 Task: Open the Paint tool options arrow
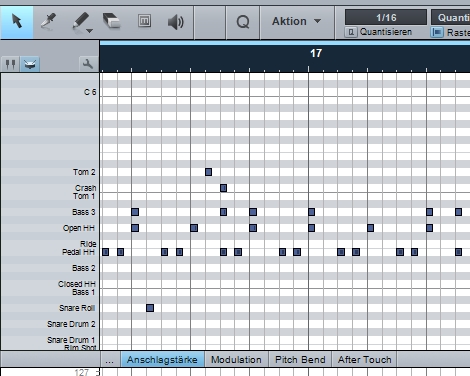click(89, 31)
